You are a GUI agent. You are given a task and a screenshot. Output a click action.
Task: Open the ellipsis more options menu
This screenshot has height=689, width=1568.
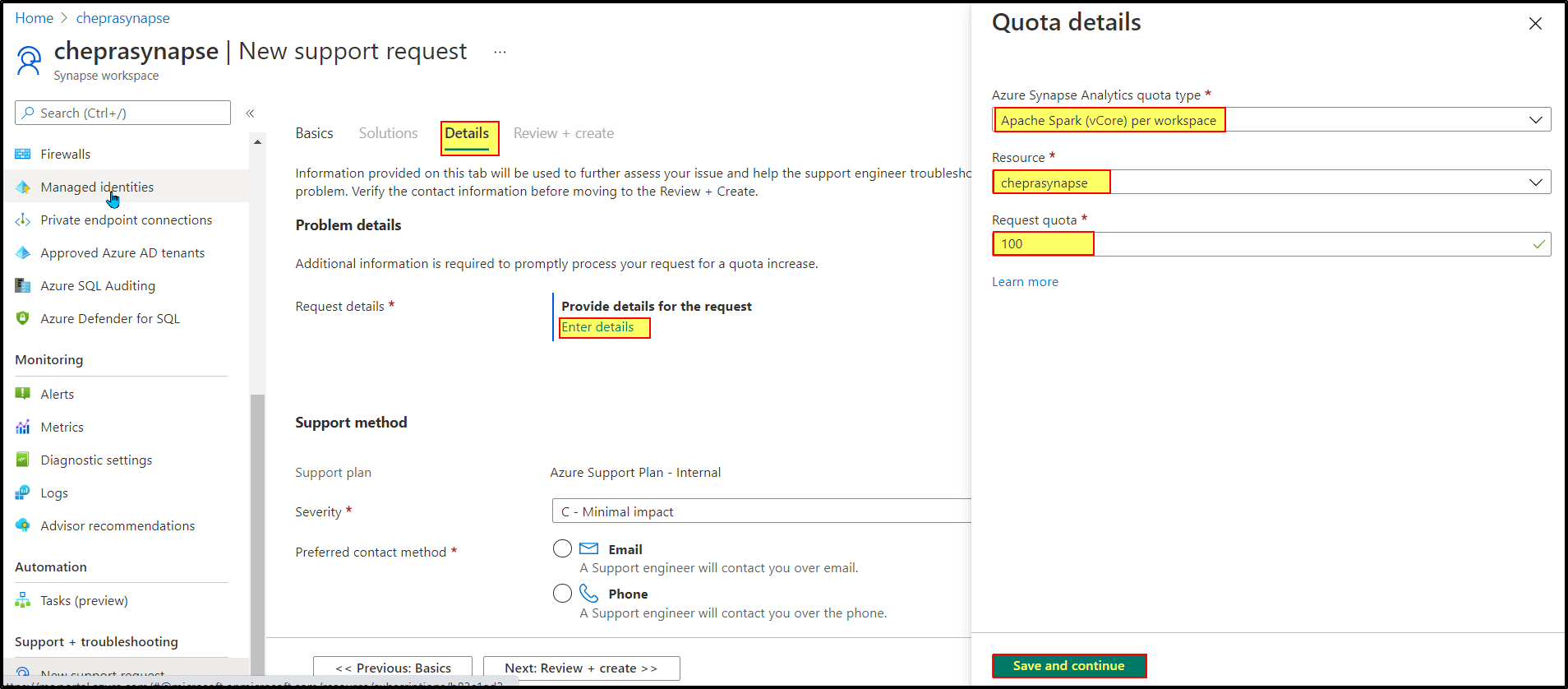(x=500, y=52)
